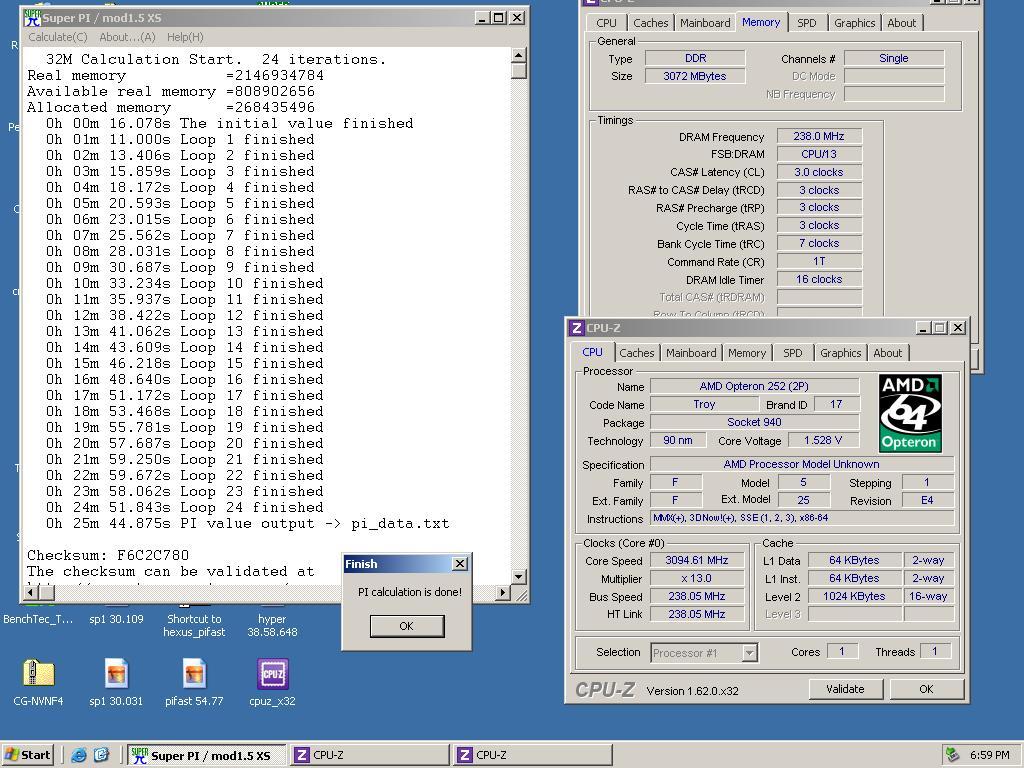
Task: Open the About...(A) menu in Super PI
Action: (127, 37)
